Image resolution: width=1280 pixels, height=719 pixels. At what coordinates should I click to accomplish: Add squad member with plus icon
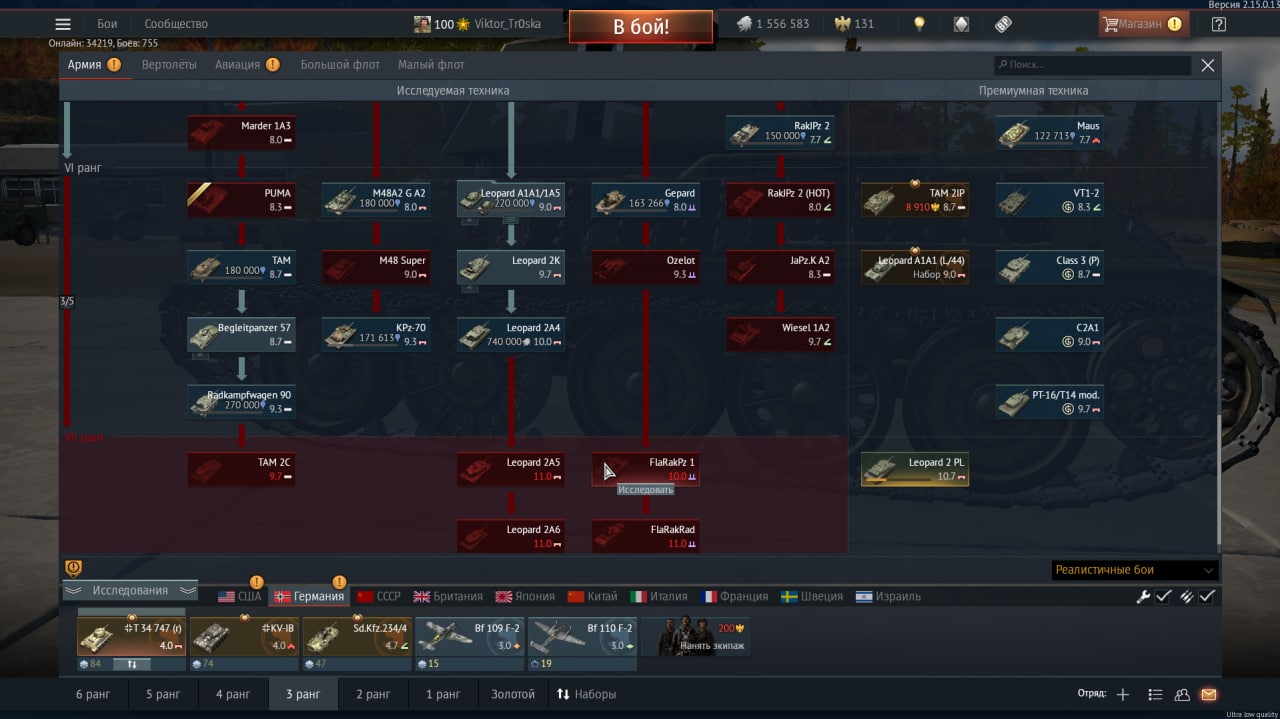click(x=1122, y=694)
